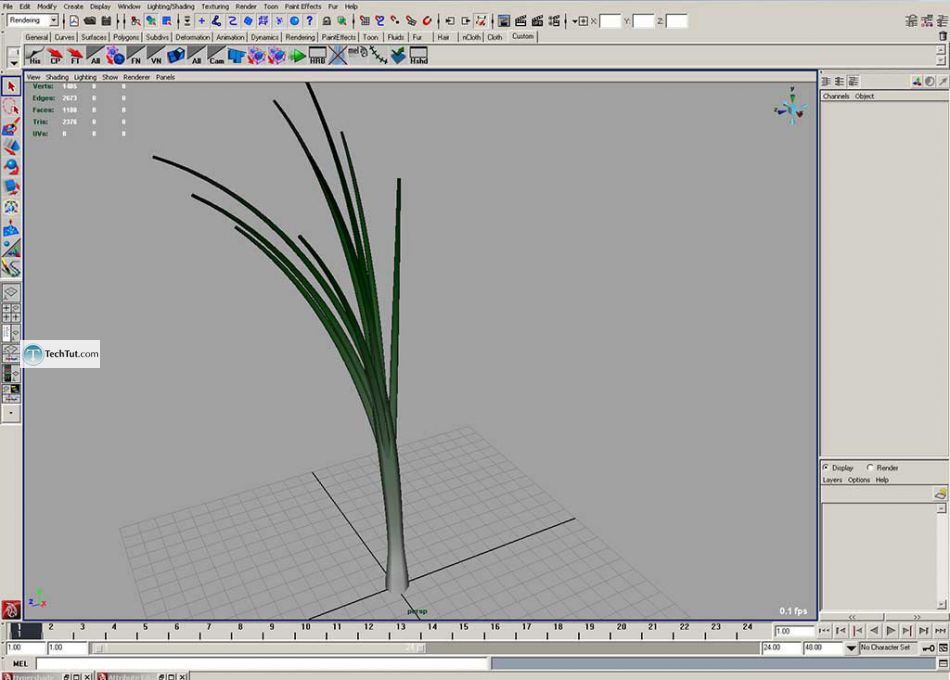Click the trash can shelf icon

(x=941, y=37)
